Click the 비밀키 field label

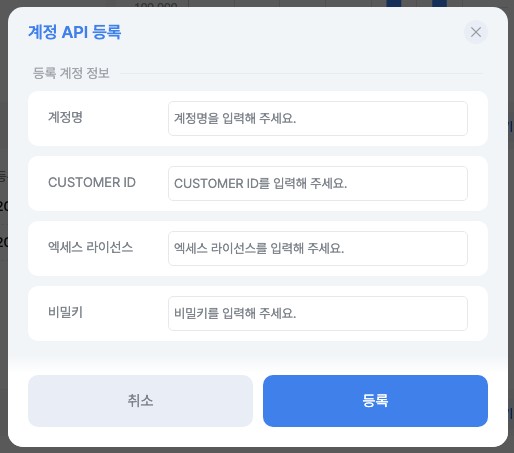(x=65, y=312)
